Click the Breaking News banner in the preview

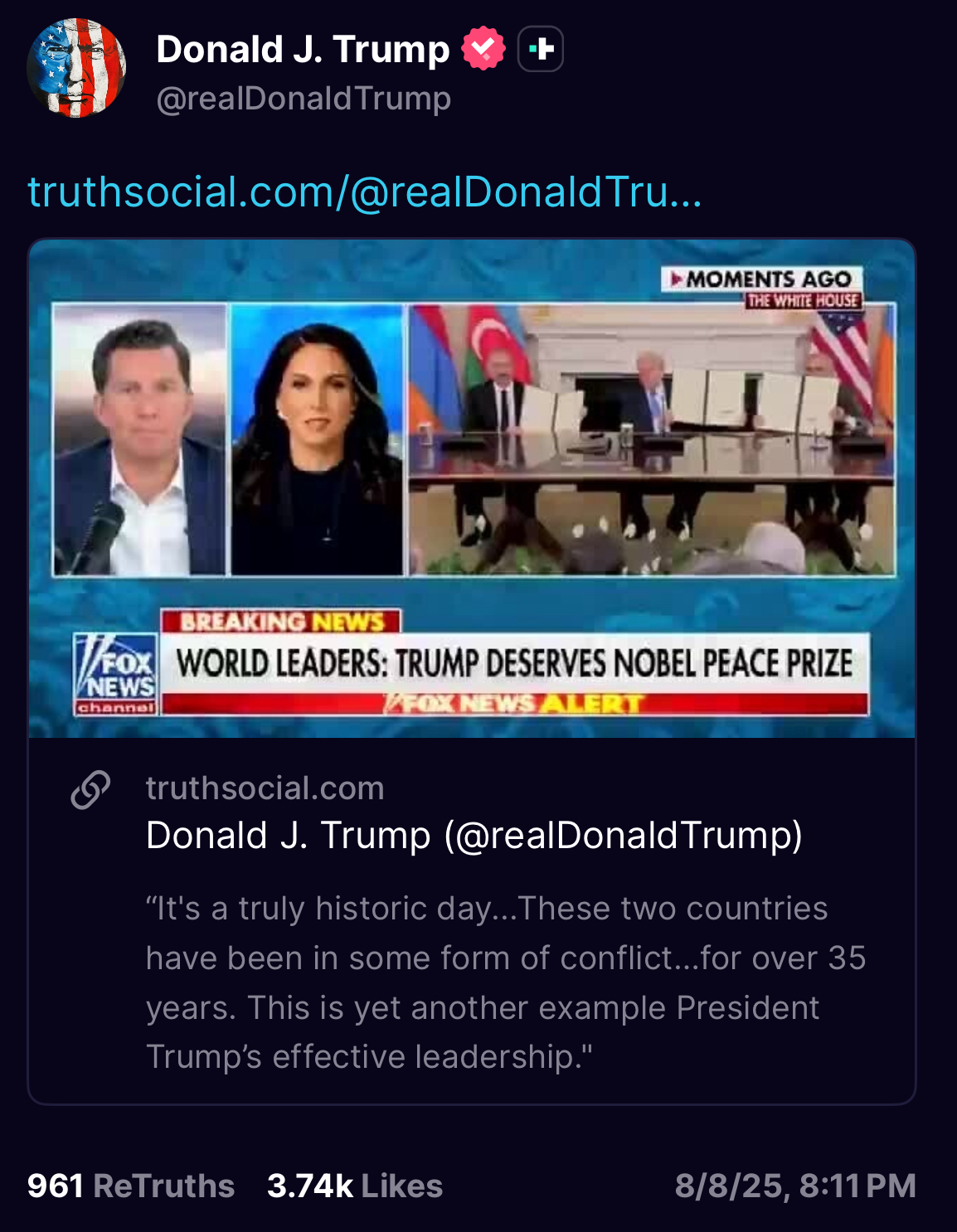click(281, 622)
